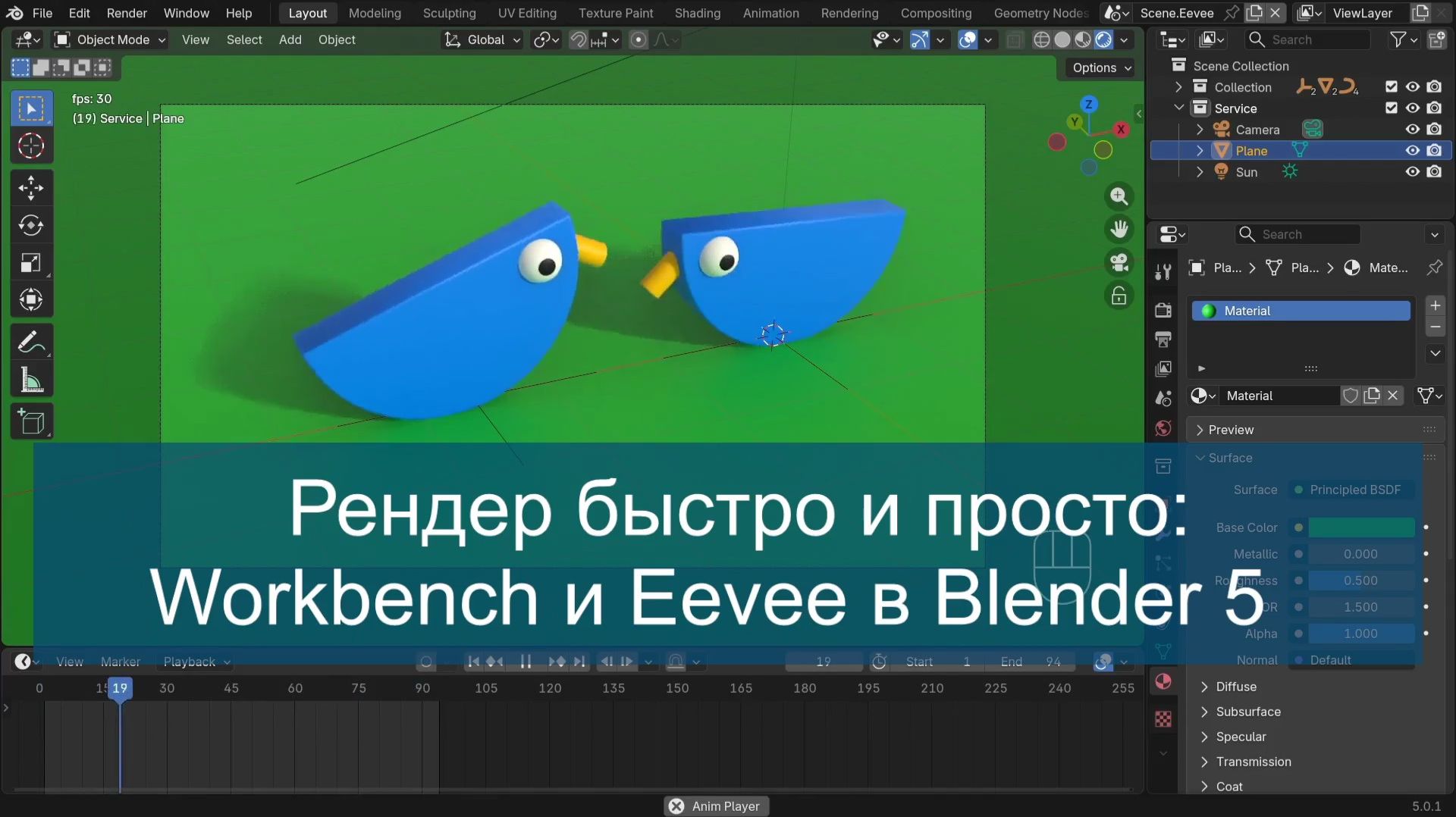
Task: Click the Base Color green swatch
Action: (1361, 527)
